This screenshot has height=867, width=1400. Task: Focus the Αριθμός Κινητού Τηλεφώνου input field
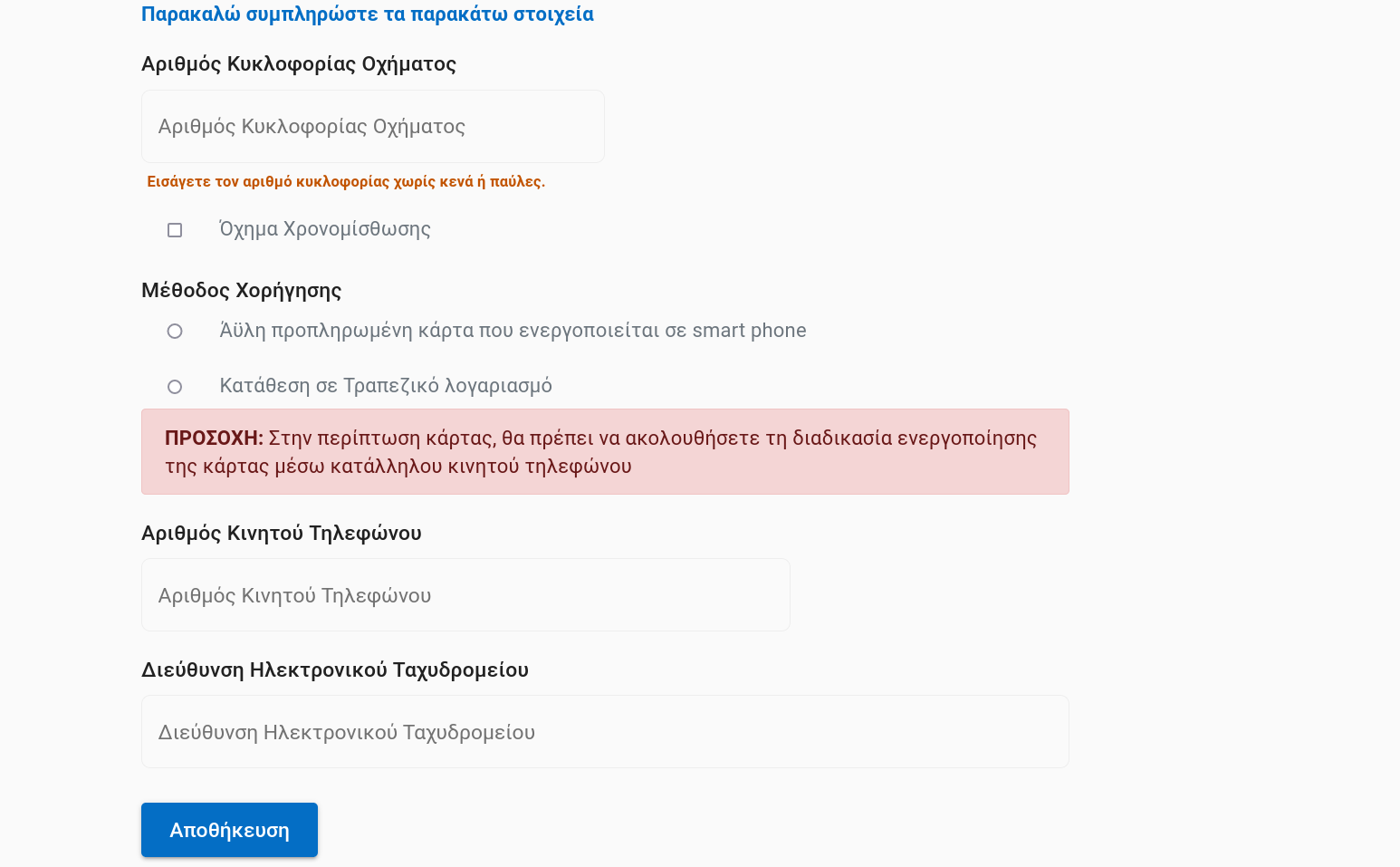point(465,595)
